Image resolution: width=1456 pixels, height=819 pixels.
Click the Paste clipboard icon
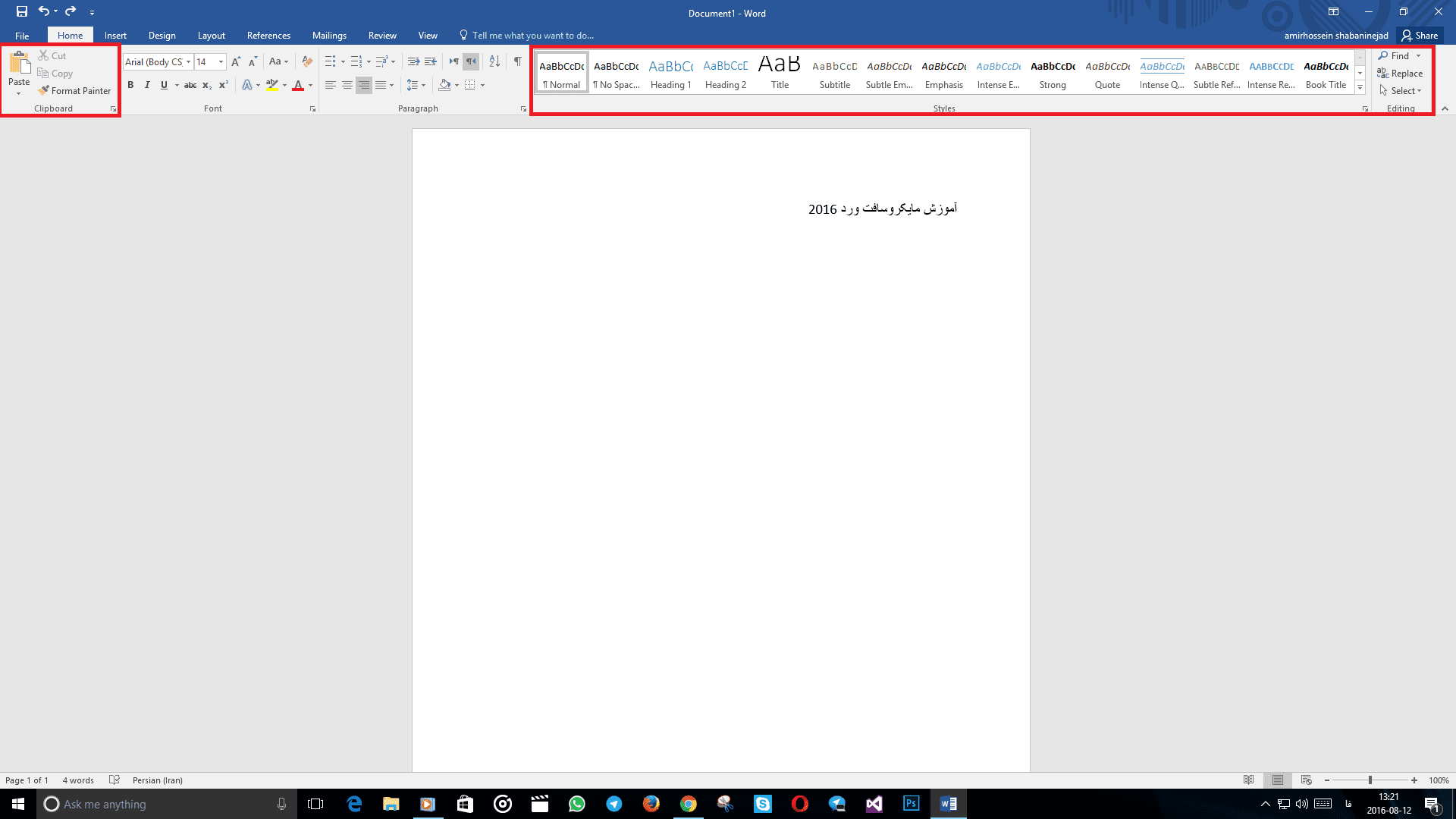coord(19,64)
